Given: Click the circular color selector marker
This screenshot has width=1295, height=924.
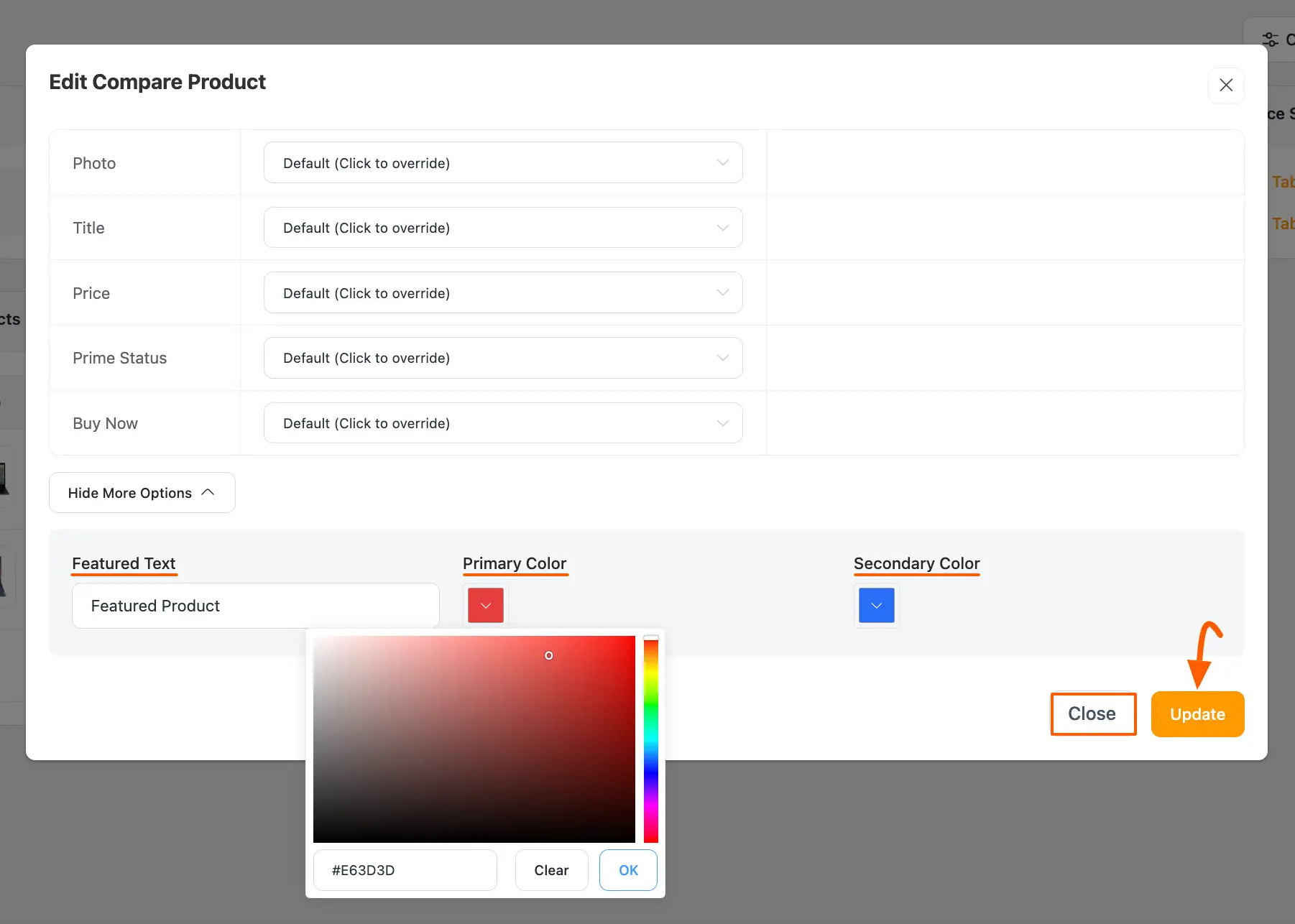Looking at the screenshot, I should tap(548, 655).
